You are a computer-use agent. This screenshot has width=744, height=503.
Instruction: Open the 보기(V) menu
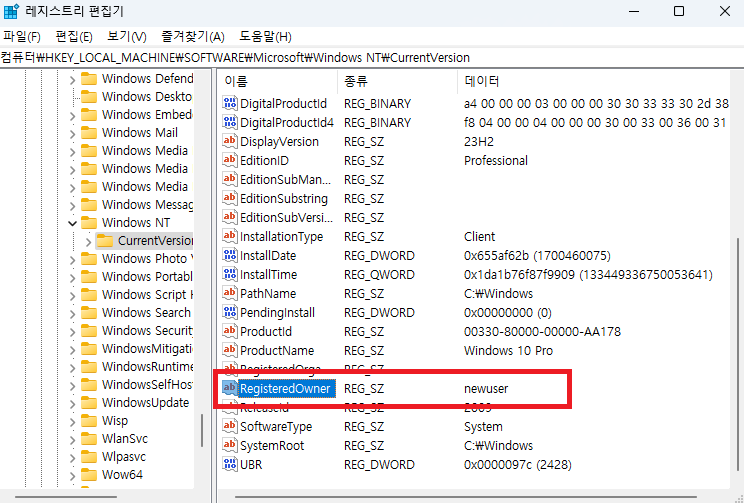click(x=127, y=37)
